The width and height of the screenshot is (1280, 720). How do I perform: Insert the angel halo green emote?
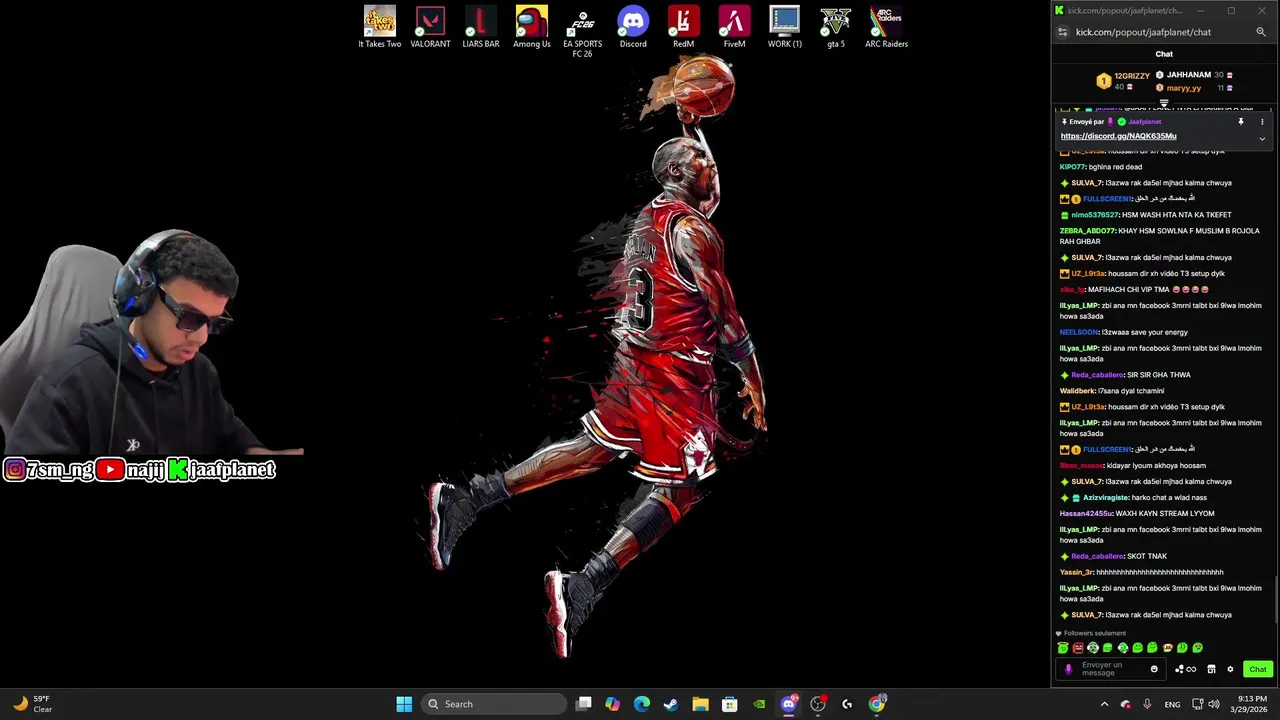(1063, 648)
